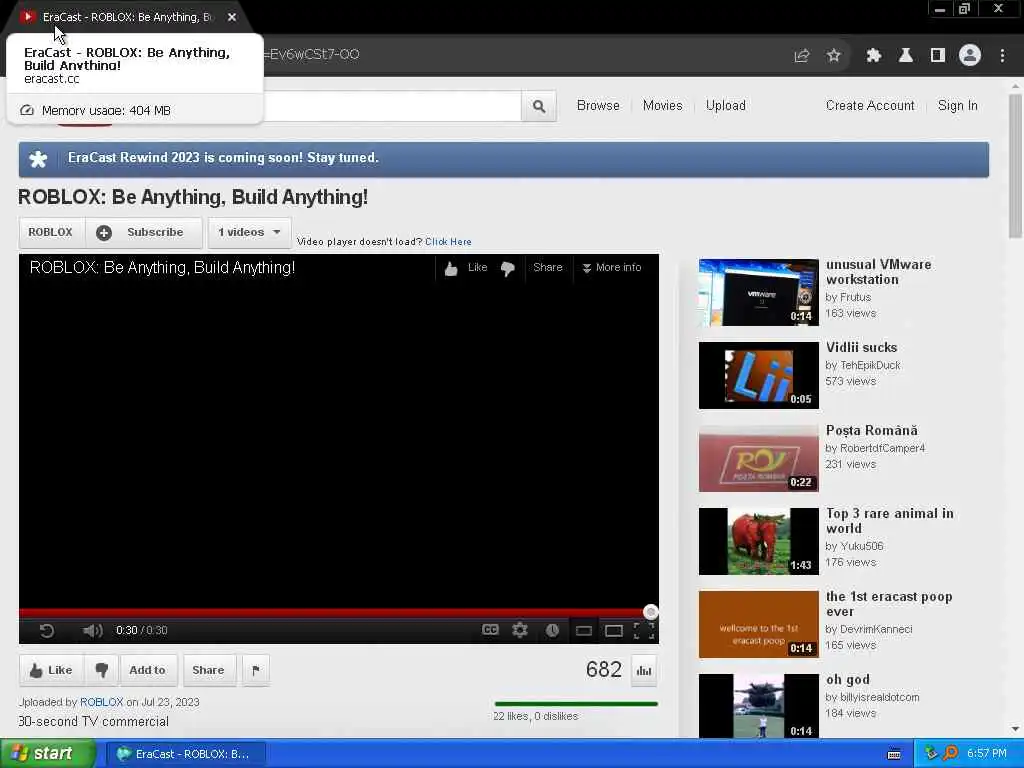1024x768 pixels.
Task: Bookmark this page with star icon
Action: coord(833,56)
